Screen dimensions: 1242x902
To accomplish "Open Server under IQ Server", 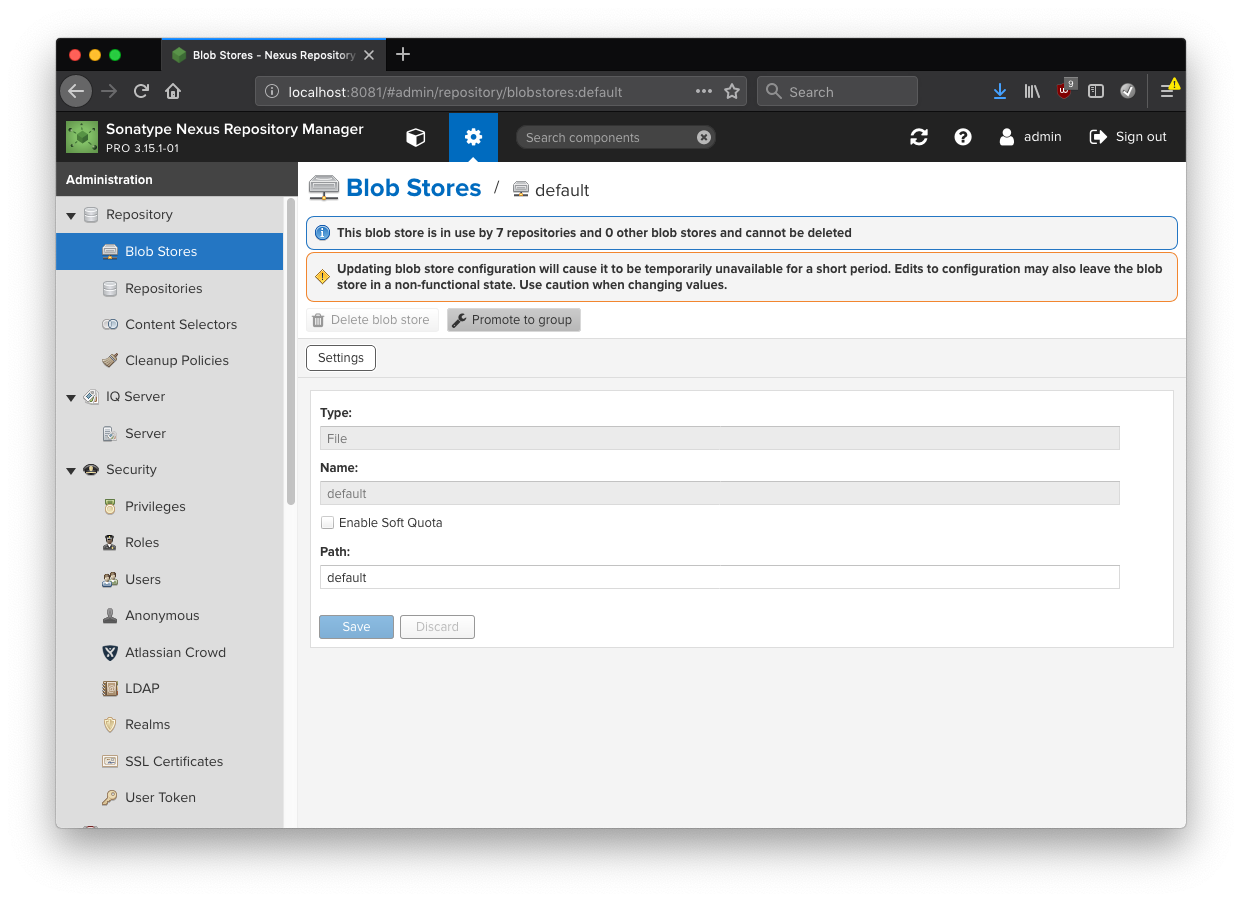I will [170, 433].
